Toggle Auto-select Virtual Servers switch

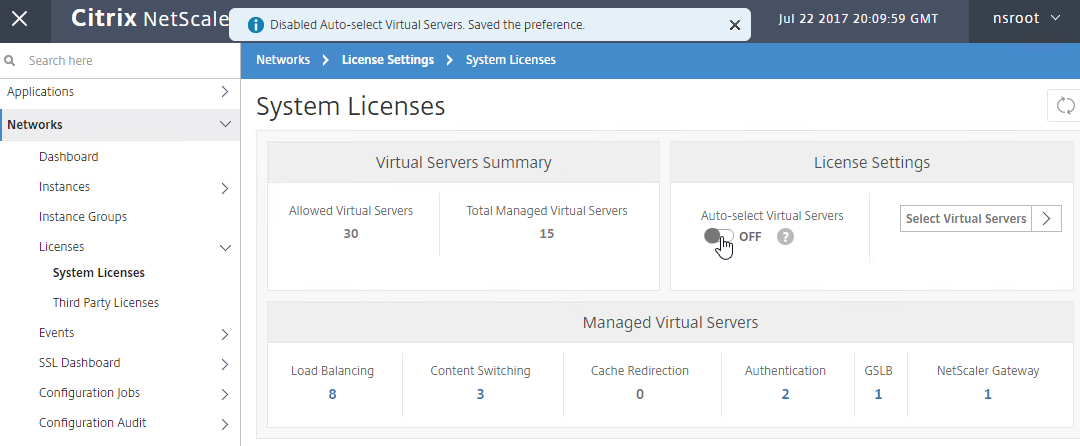[718, 237]
